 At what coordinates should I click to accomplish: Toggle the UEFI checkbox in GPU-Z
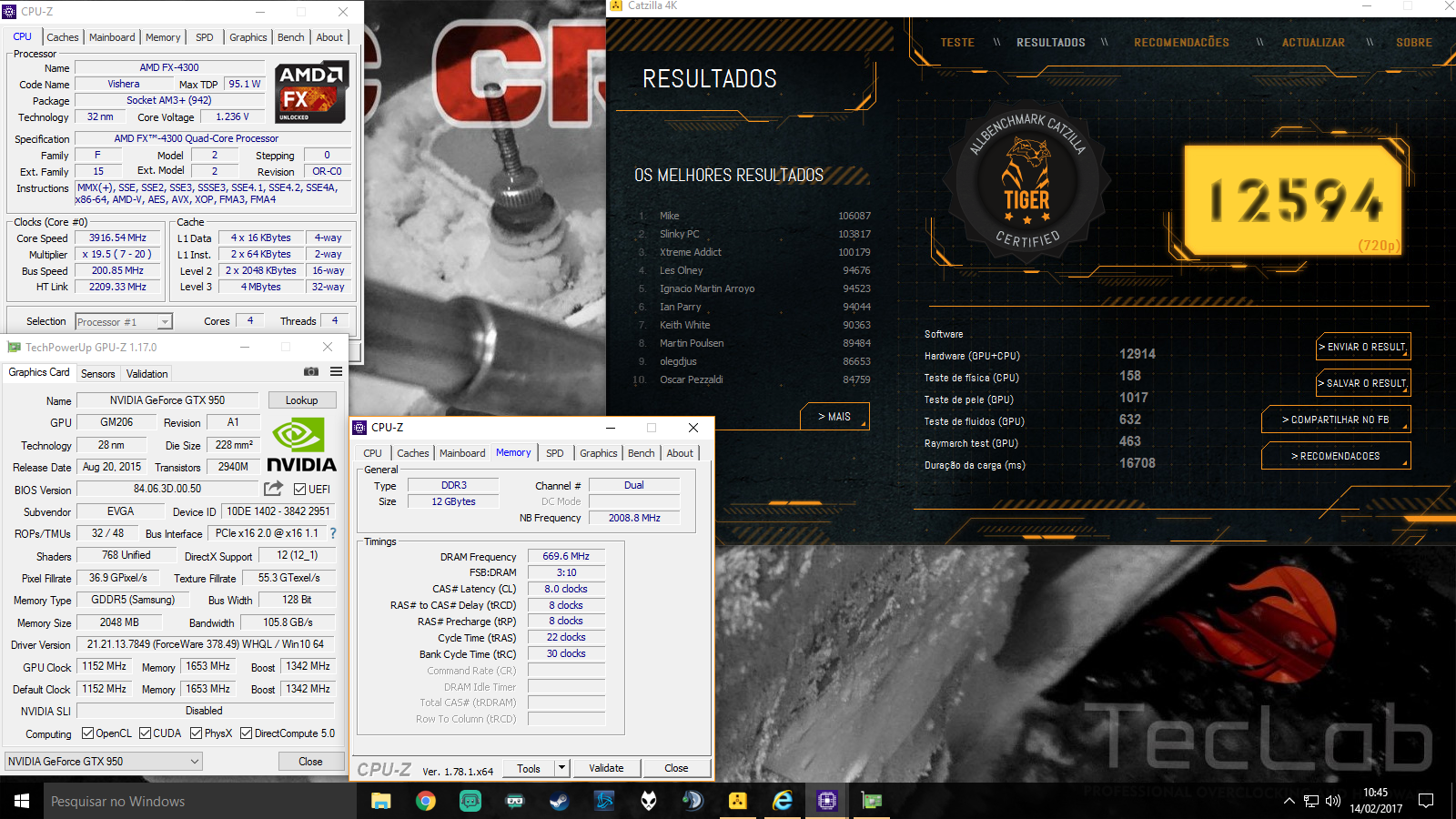coord(300,489)
